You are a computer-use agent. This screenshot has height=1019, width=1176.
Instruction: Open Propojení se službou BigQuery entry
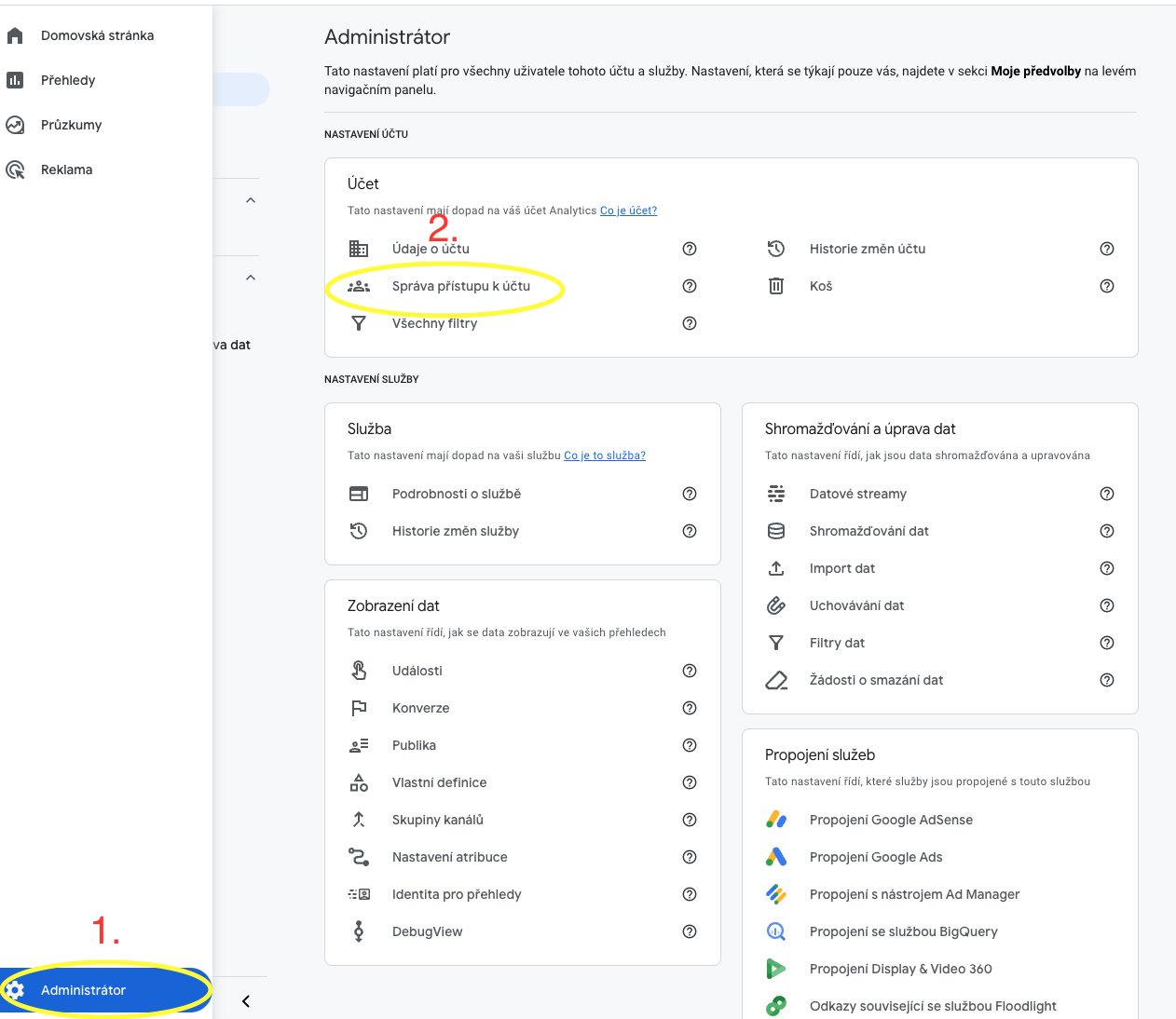[904, 931]
